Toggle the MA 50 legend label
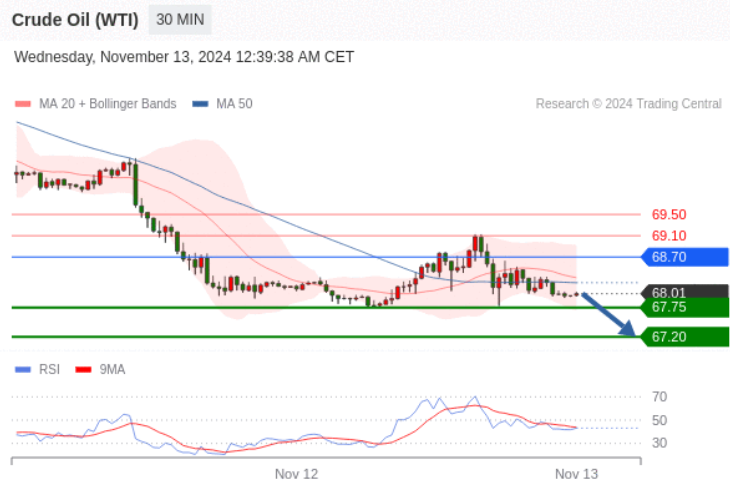Image resolution: width=730 pixels, height=489 pixels. 234,104
